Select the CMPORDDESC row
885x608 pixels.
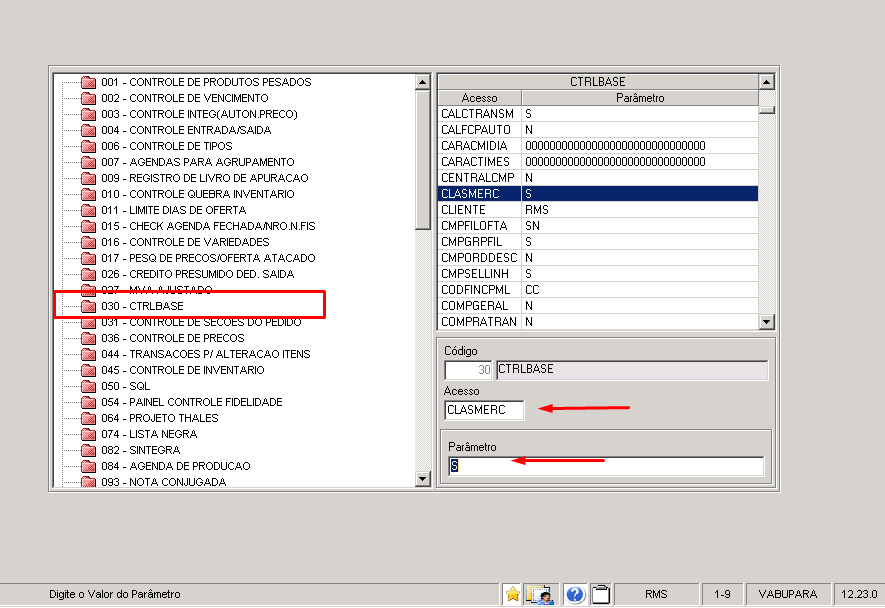pyautogui.click(x=598, y=258)
